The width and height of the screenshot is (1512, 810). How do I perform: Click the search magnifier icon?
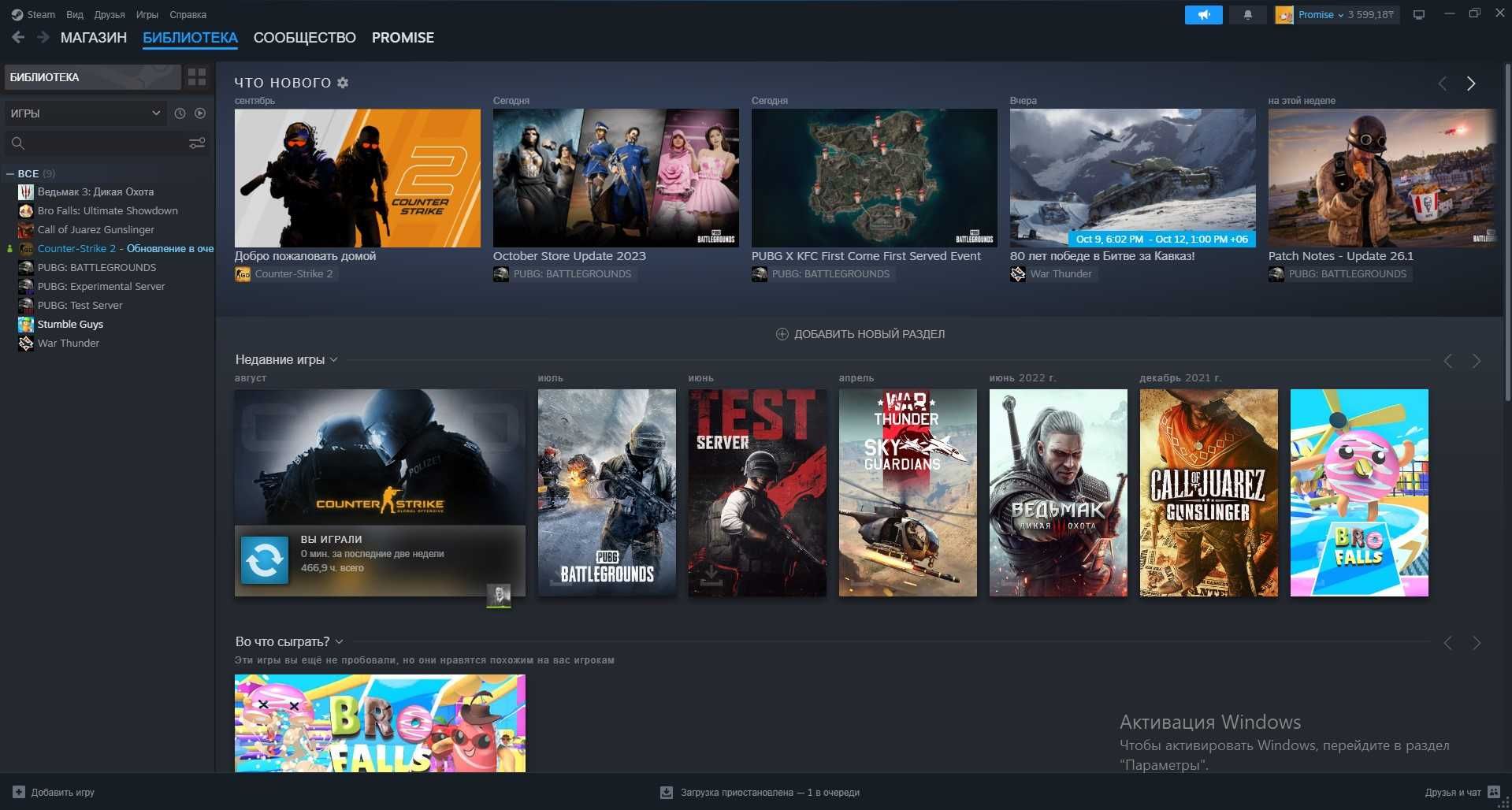18,143
